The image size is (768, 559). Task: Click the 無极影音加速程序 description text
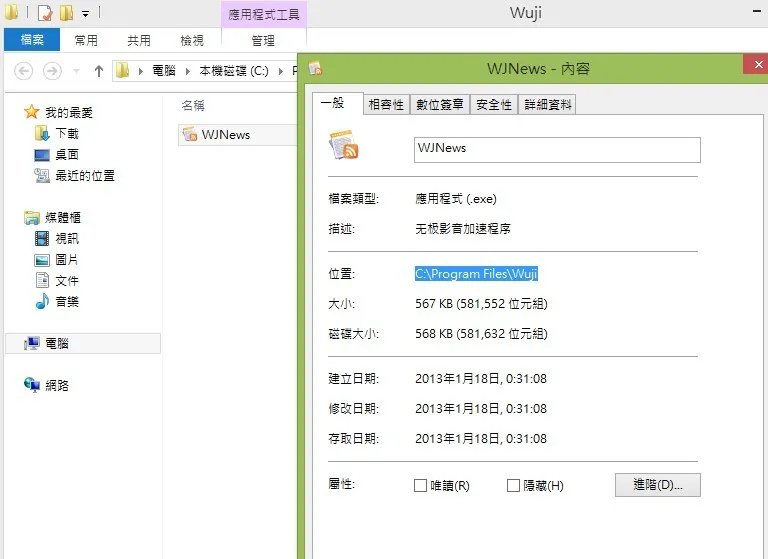(x=463, y=229)
